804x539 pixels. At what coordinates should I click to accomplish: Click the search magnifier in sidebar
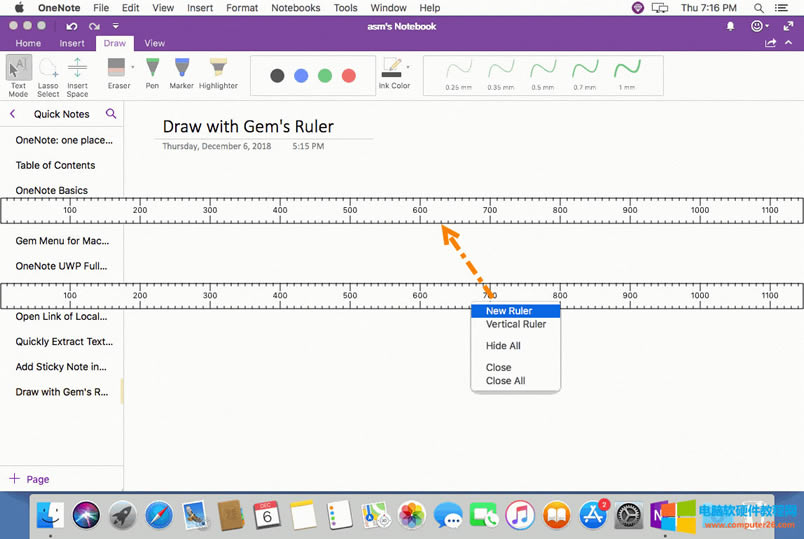[x=111, y=114]
